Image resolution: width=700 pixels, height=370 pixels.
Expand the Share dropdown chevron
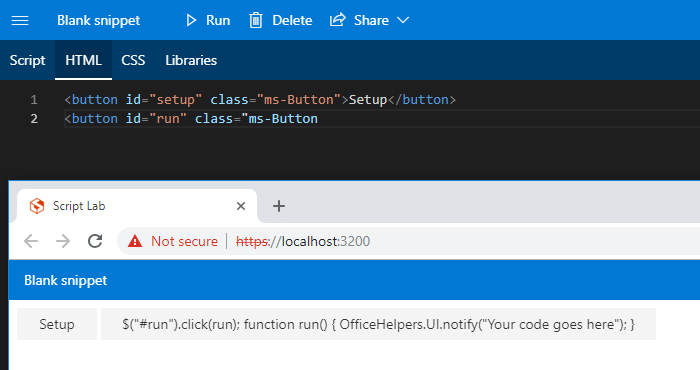403,20
